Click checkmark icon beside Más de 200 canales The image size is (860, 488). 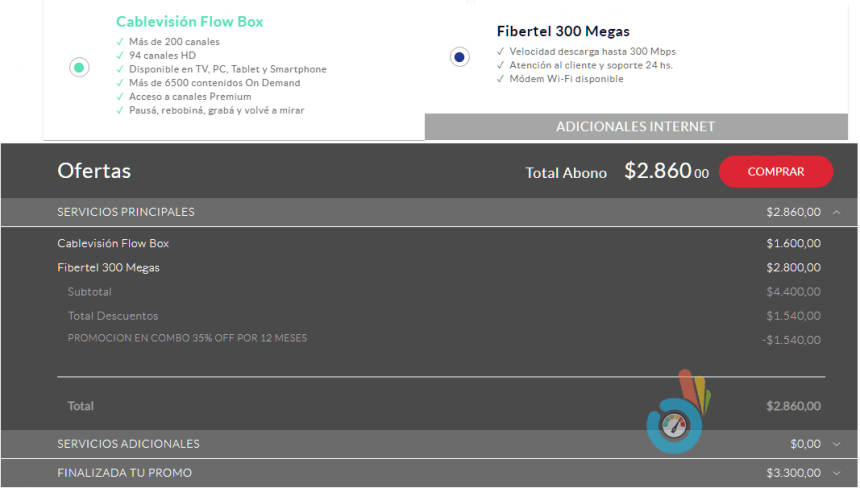click(x=119, y=42)
